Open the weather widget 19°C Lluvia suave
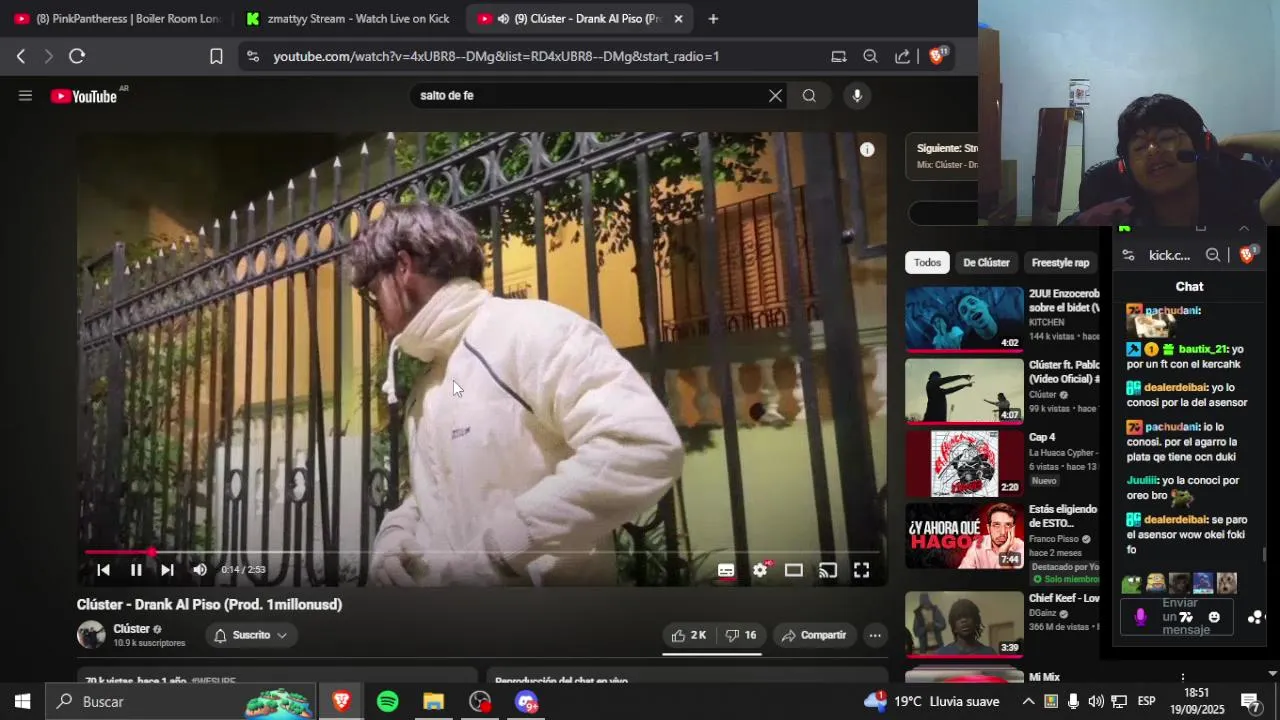 click(x=931, y=702)
